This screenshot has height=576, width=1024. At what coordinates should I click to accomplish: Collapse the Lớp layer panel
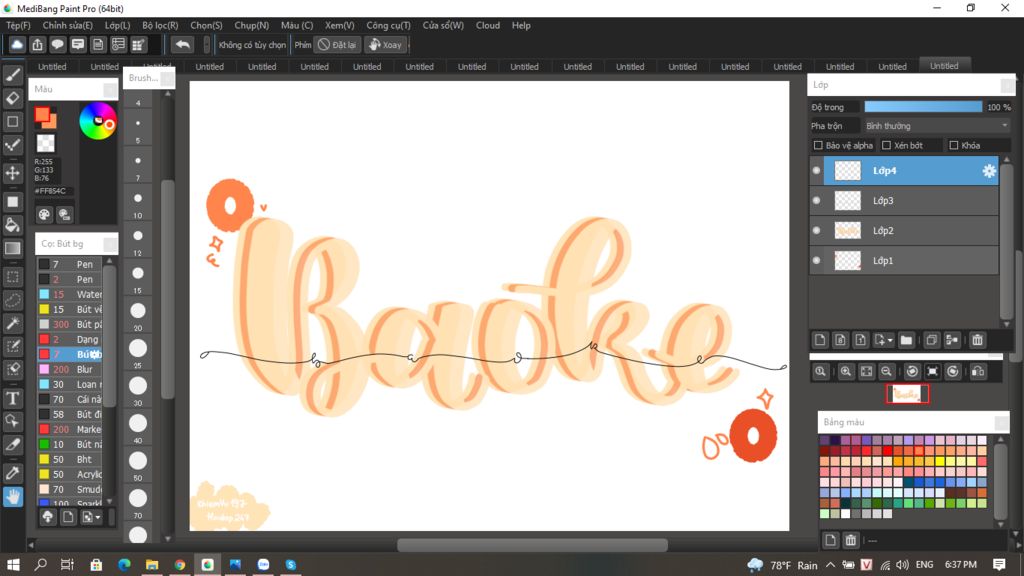coord(1007,85)
